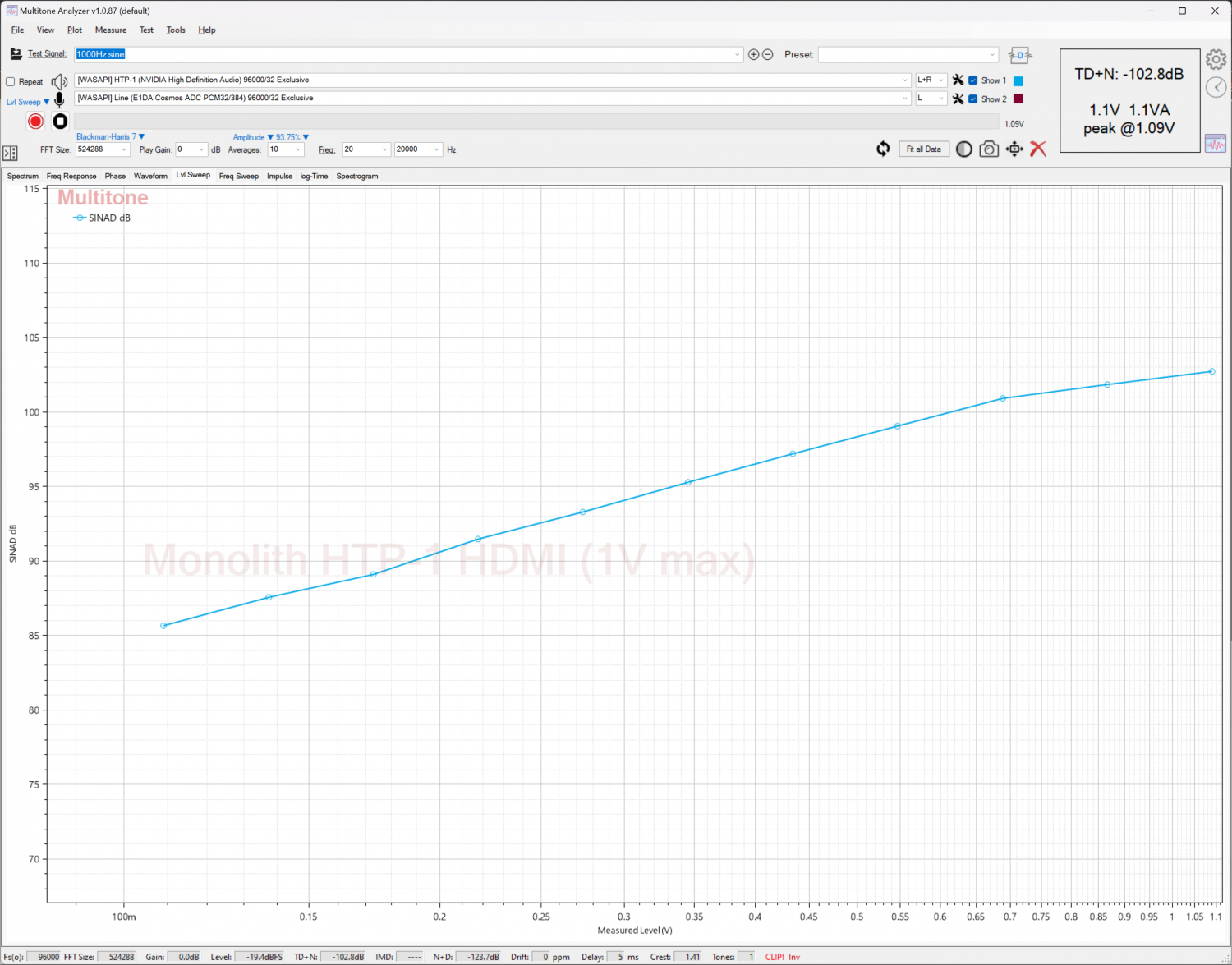Take a screenshot with camera icon
This screenshot has height=965, width=1232.
(989, 149)
